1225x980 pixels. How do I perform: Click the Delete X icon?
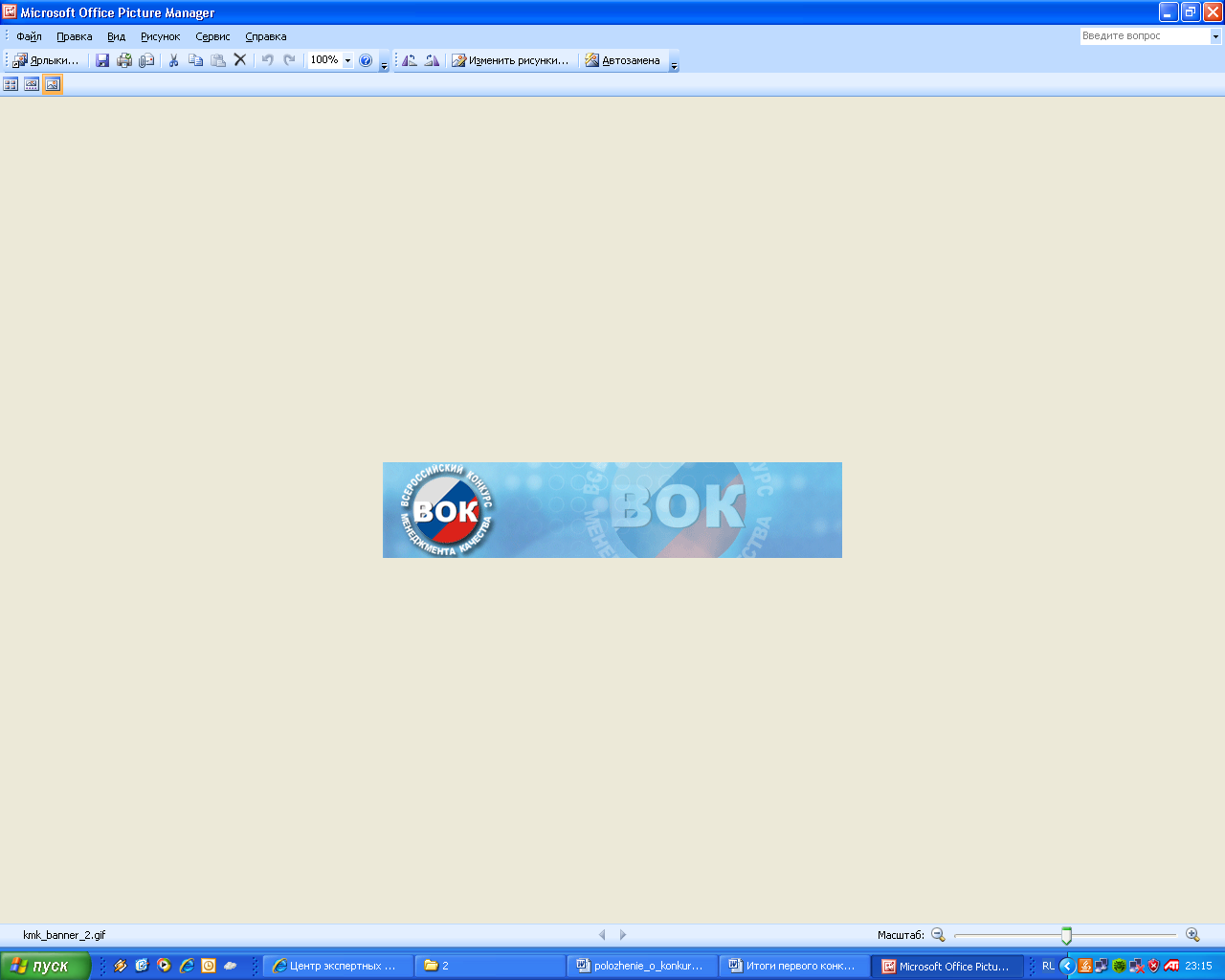240,60
